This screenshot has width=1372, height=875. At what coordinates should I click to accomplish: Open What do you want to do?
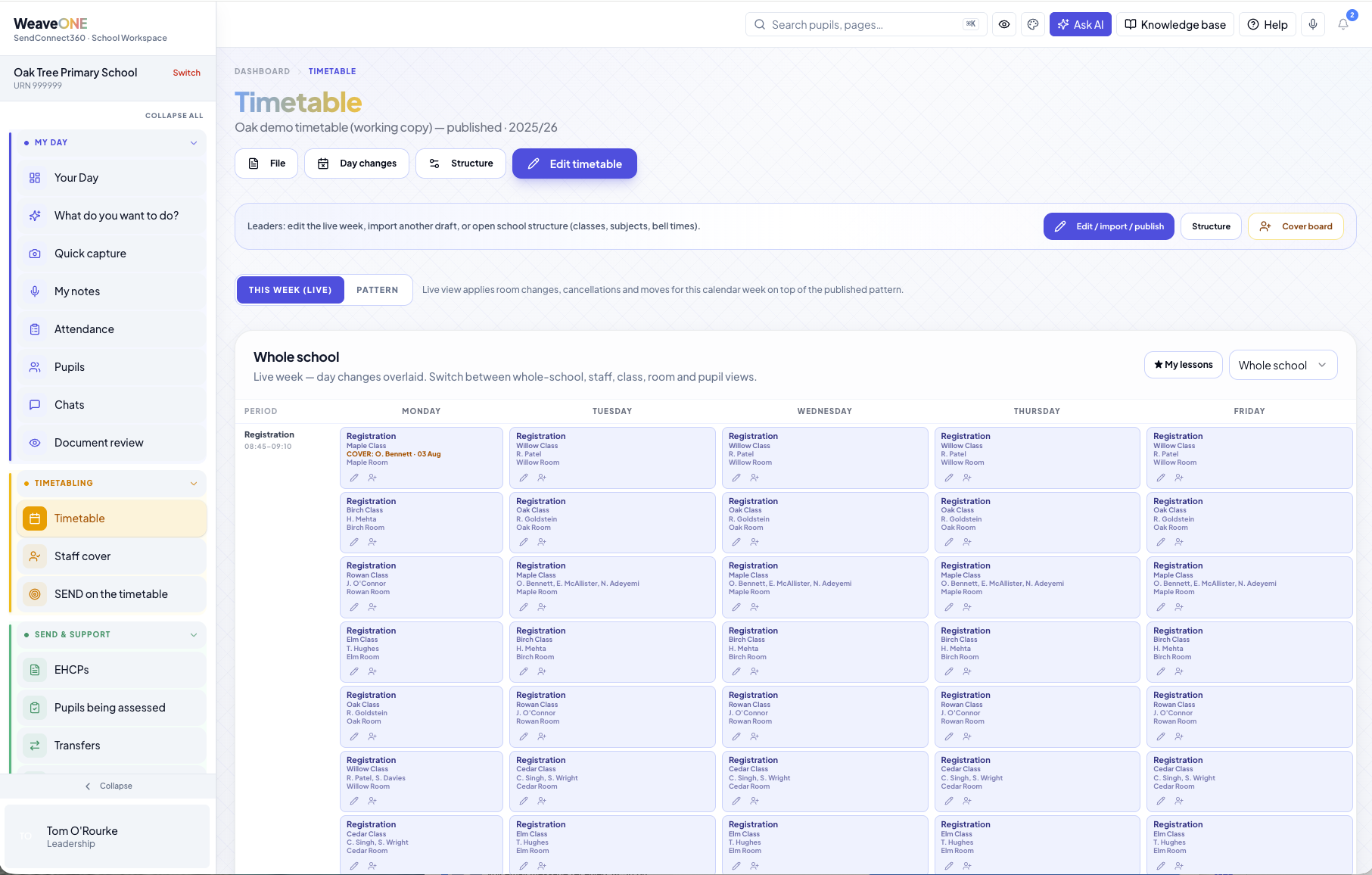click(x=111, y=216)
